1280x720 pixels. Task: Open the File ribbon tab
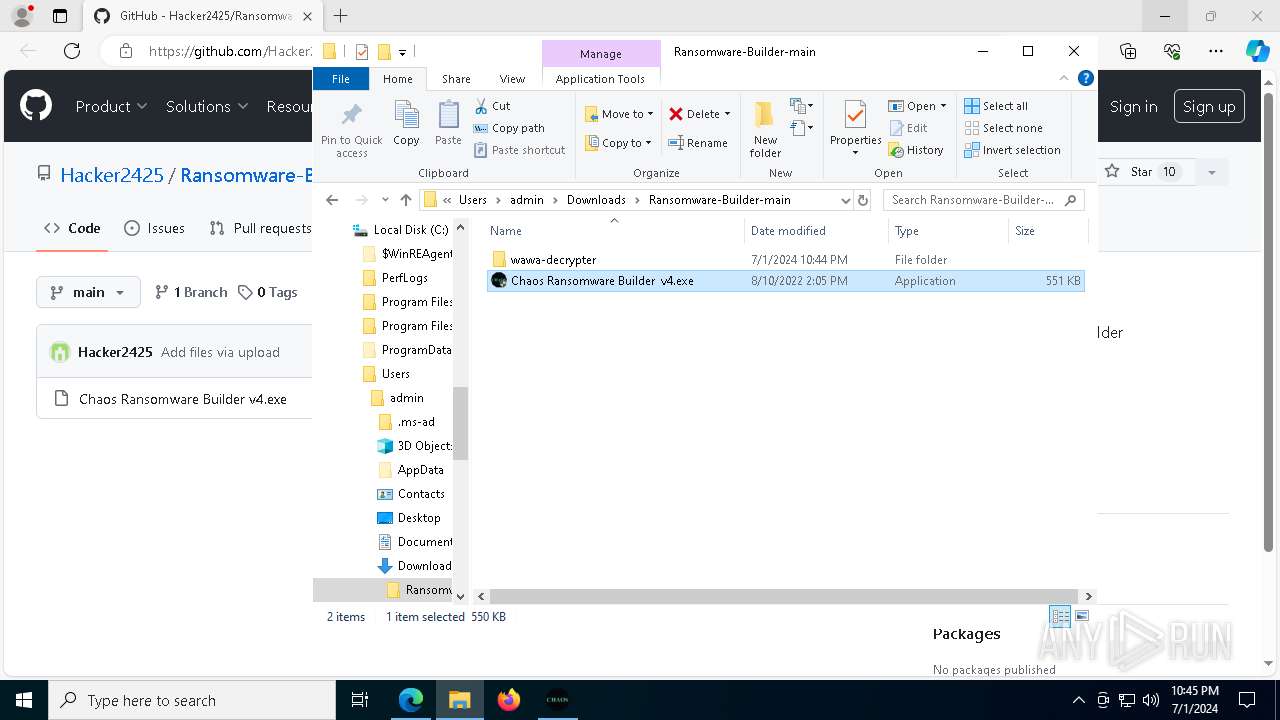pos(341,79)
